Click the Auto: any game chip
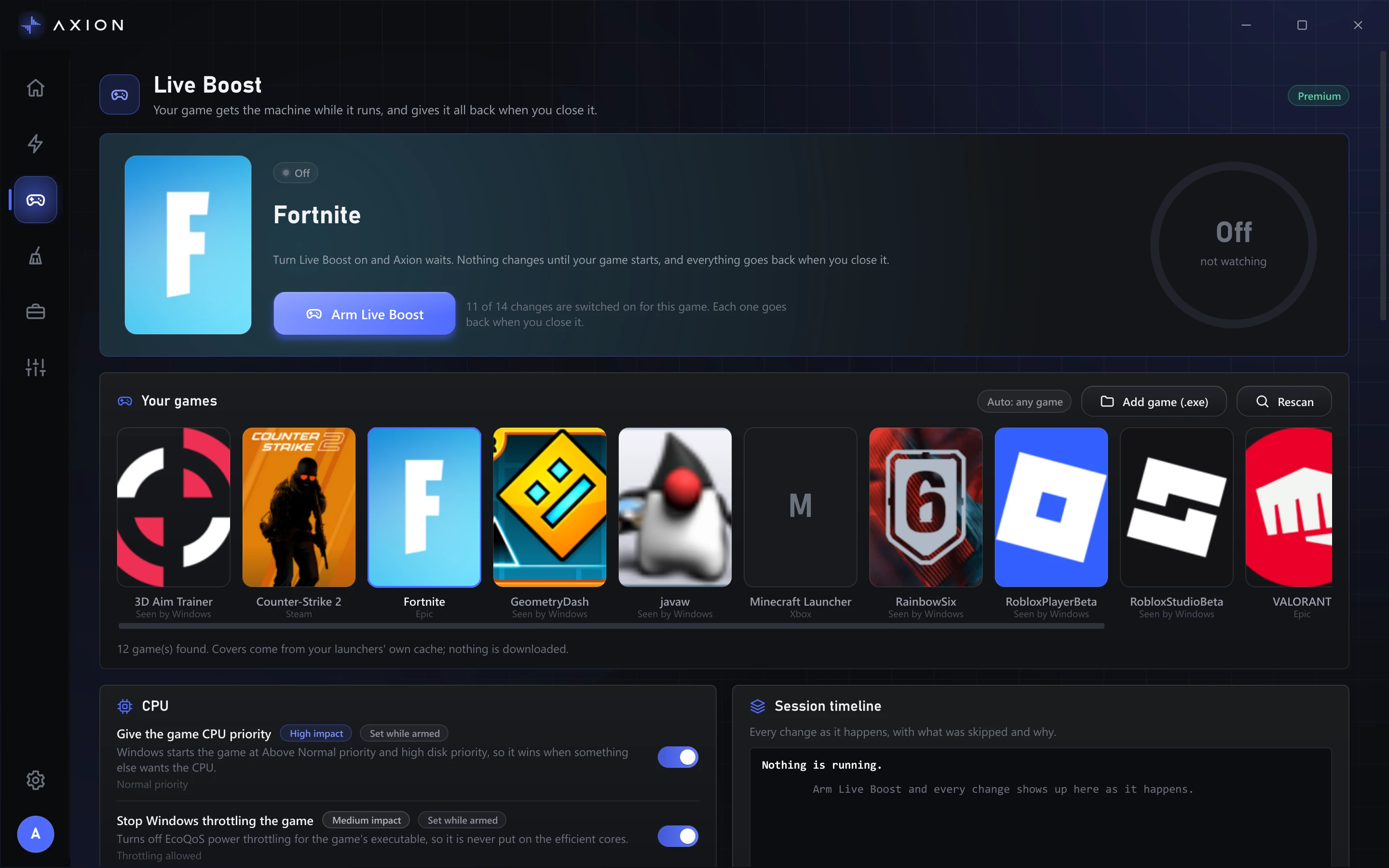The height and width of the screenshot is (868, 1389). coord(1024,402)
